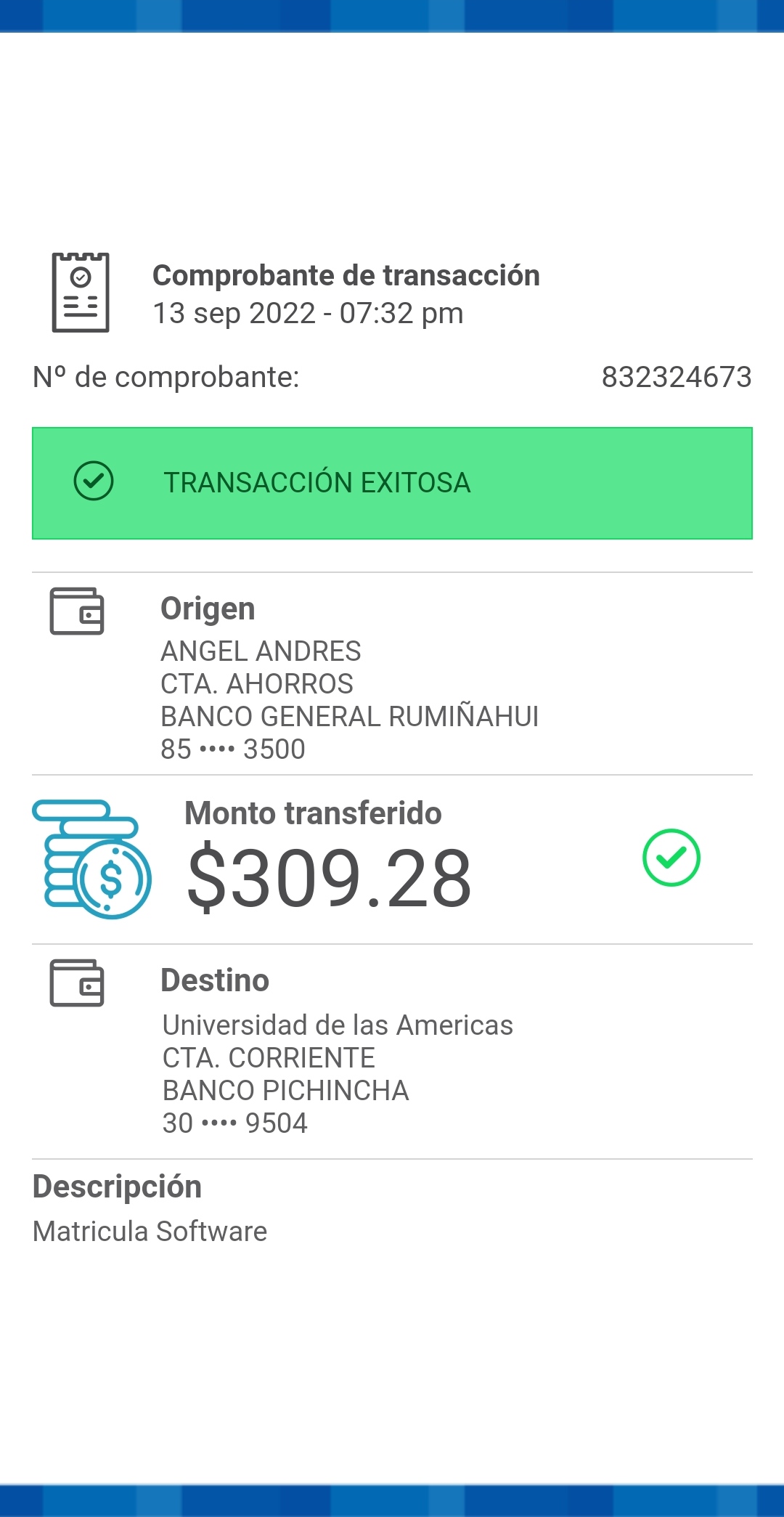Select the receipt number 832324673
Screen dimensions: 784x1517
click(x=676, y=377)
